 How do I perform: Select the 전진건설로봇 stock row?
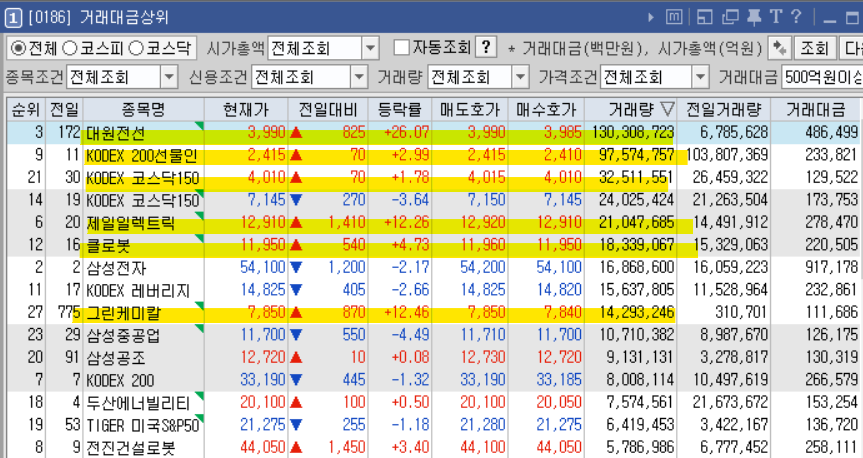[x=435, y=447]
